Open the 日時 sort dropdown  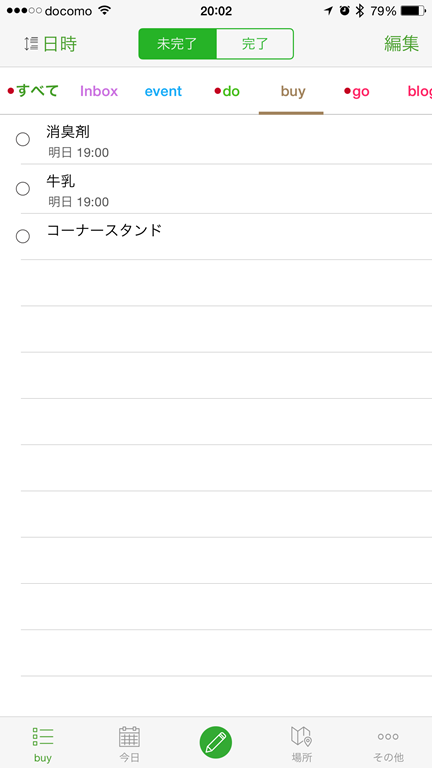pos(60,44)
